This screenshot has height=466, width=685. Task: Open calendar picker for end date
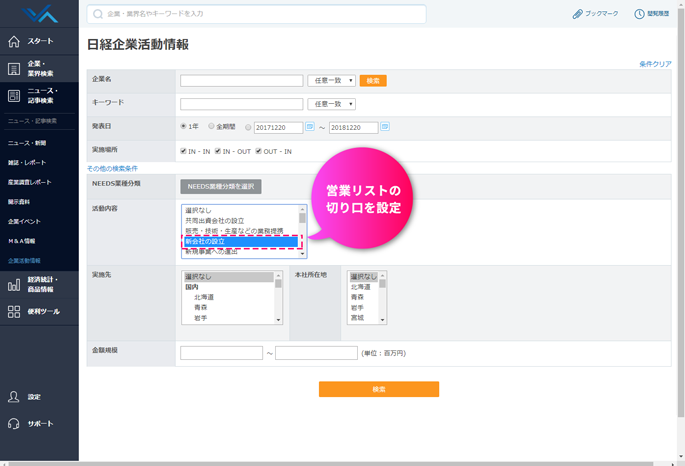[x=385, y=127]
